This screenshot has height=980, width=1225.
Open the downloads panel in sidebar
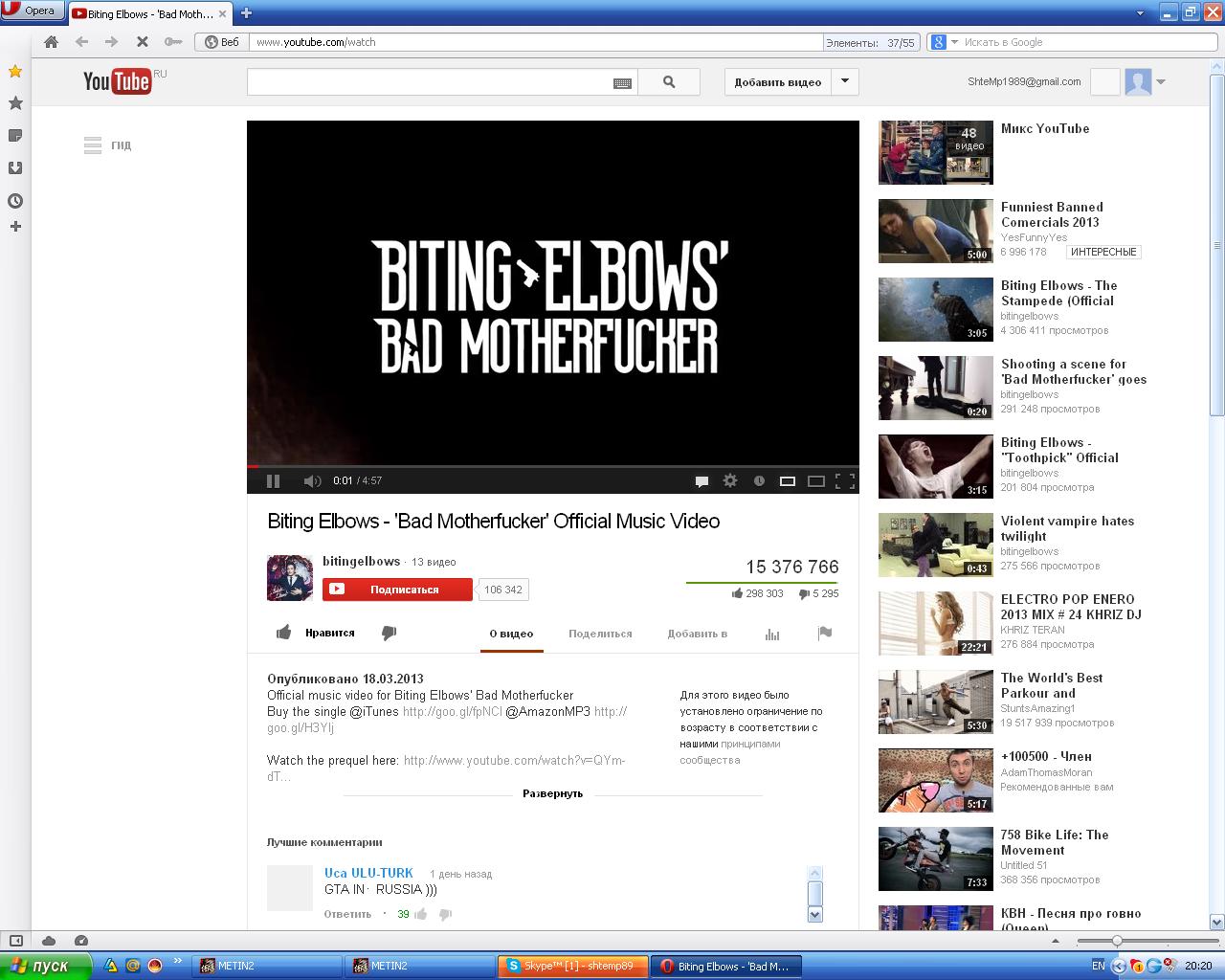click(15, 168)
